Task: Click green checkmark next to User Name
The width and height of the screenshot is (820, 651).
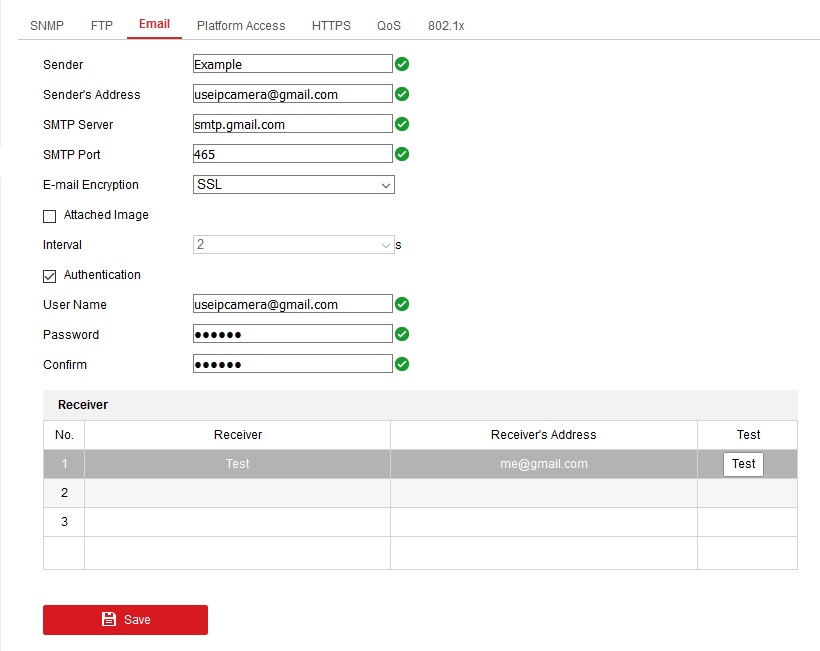Action: point(402,304)
